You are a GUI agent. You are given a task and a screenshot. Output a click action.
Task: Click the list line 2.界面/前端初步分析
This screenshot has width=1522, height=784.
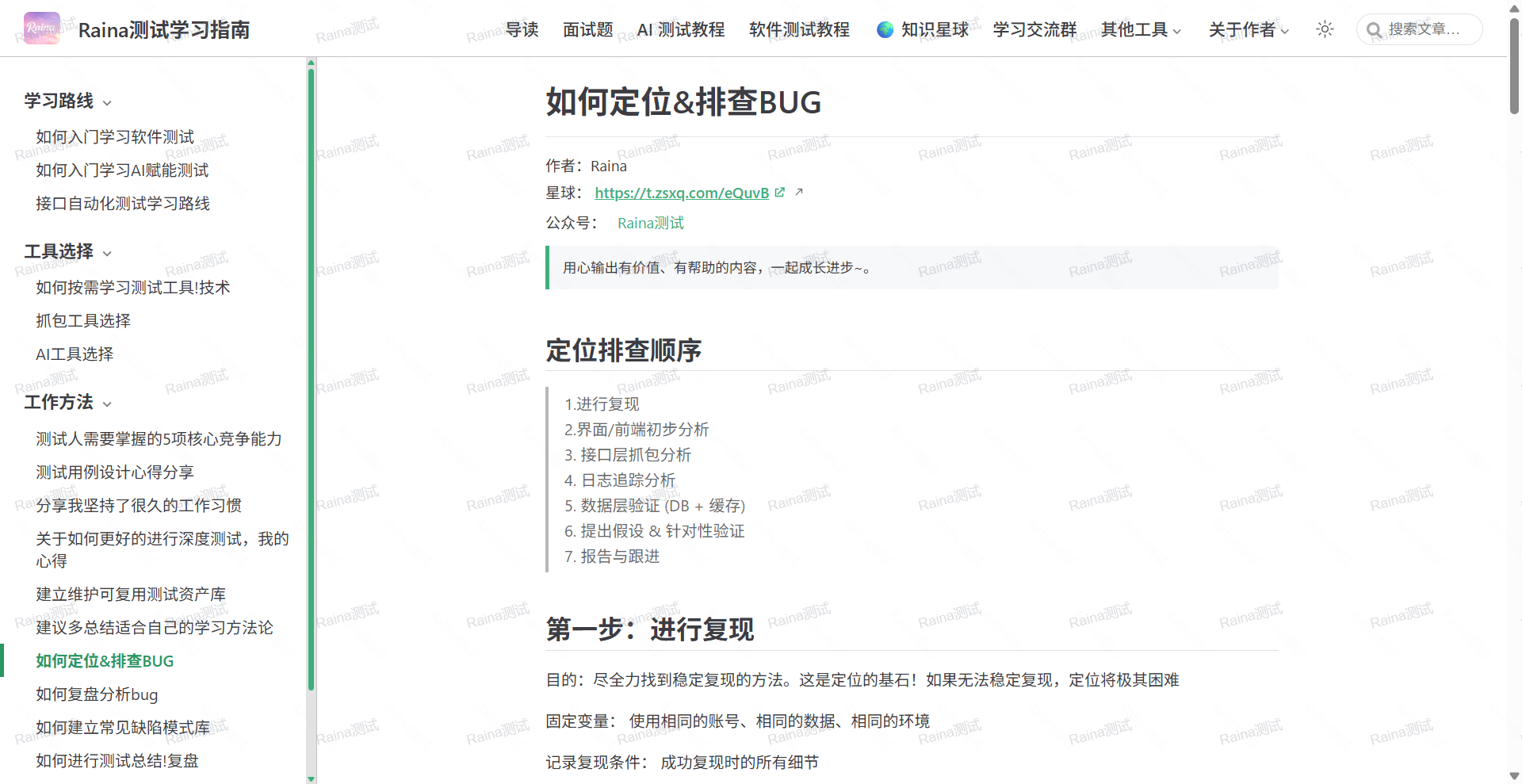(637, 430)
